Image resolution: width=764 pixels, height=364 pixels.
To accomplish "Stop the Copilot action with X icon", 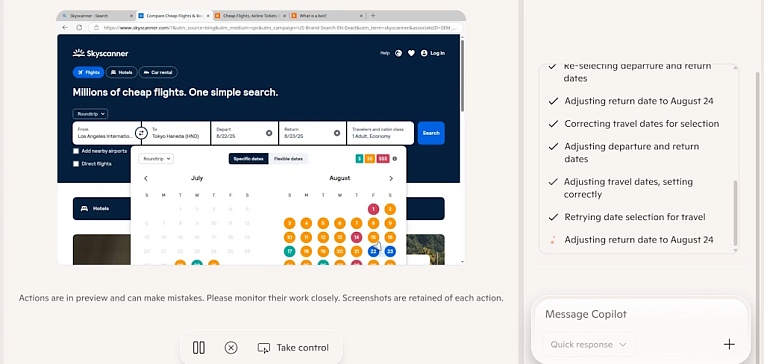I will [x=231, y=347].
